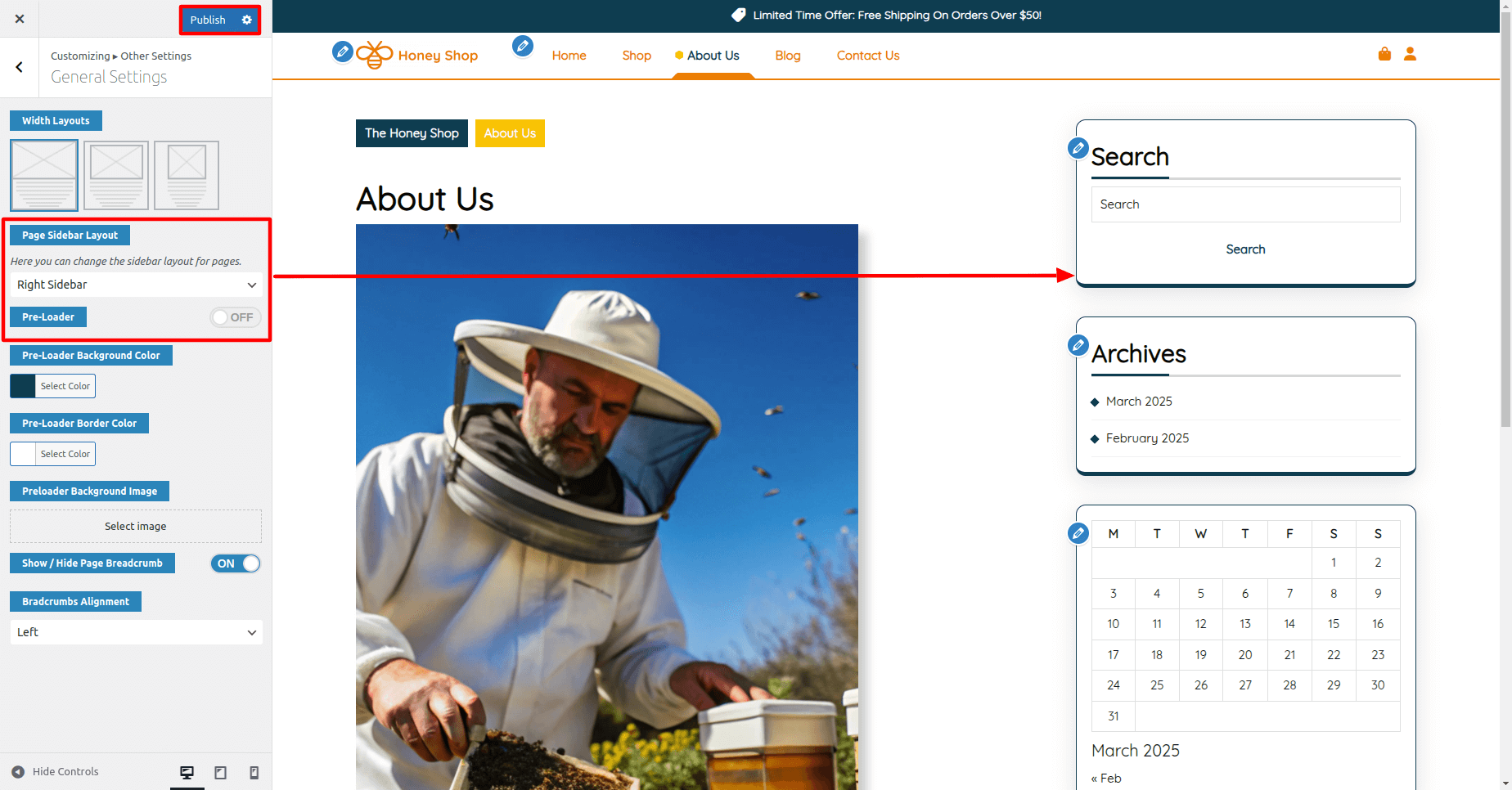Click the edit pencil on Archives widget
Image resolution: width=1512 pixels, height=790 pixels.
click(x=1078, y=345)
